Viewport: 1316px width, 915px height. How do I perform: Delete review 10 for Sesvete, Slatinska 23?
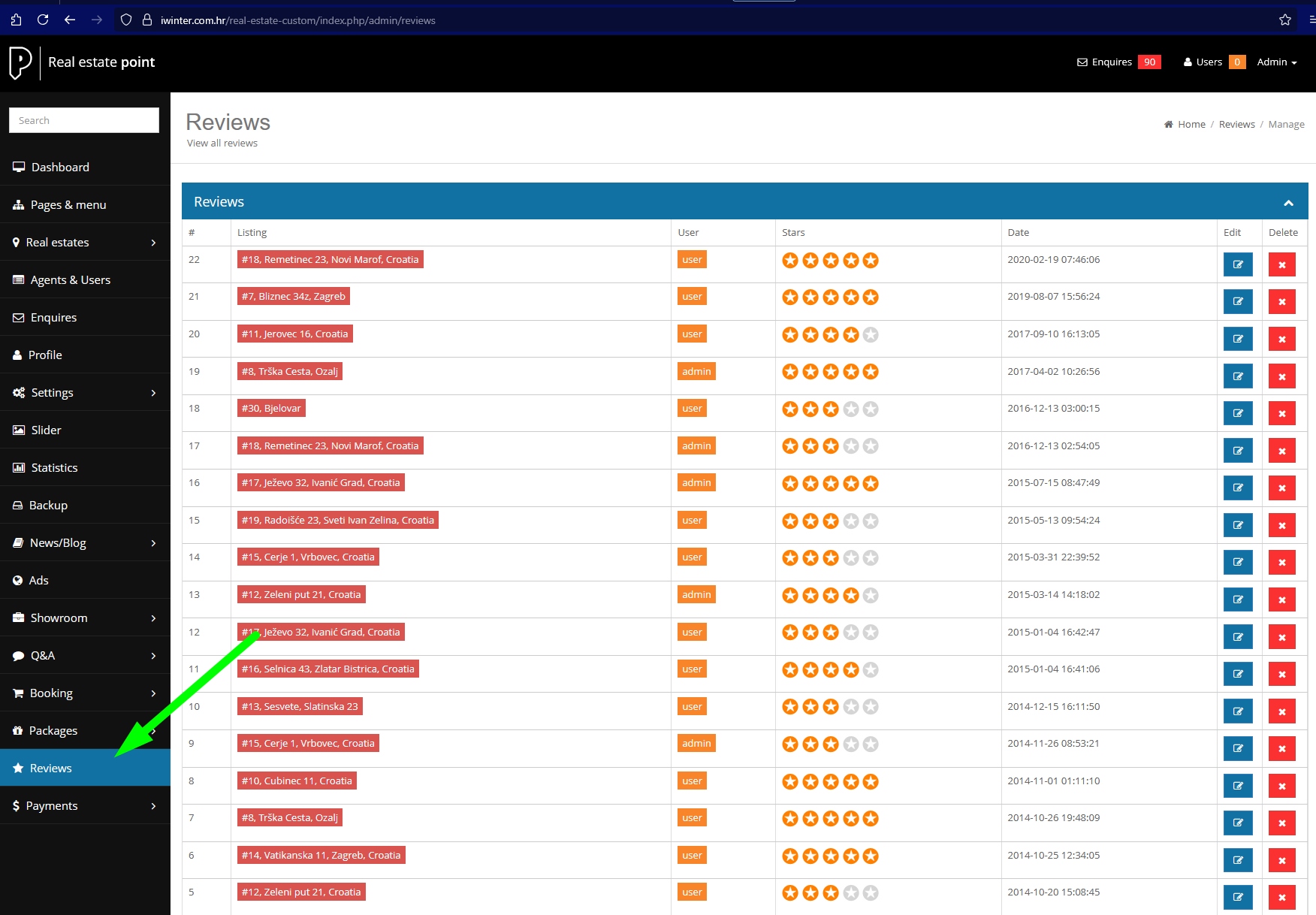pos(1282,711)
